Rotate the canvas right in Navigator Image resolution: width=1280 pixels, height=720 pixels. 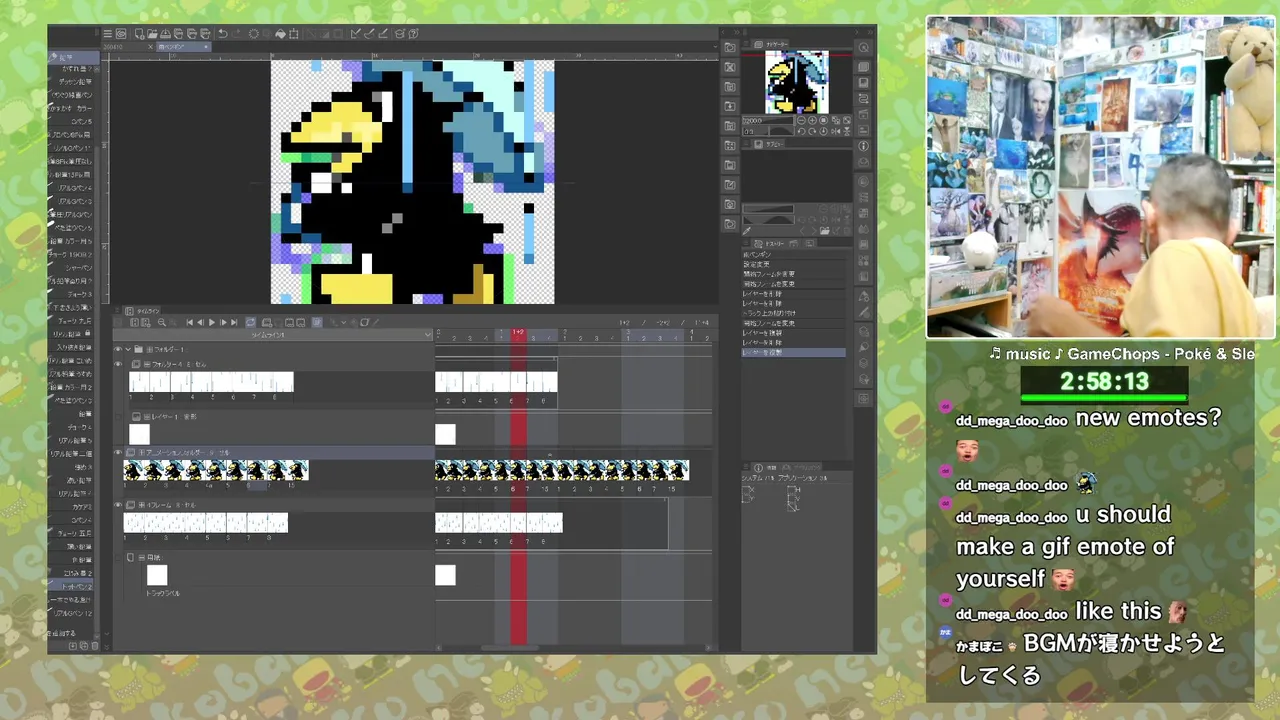click(x=812, y=132)
